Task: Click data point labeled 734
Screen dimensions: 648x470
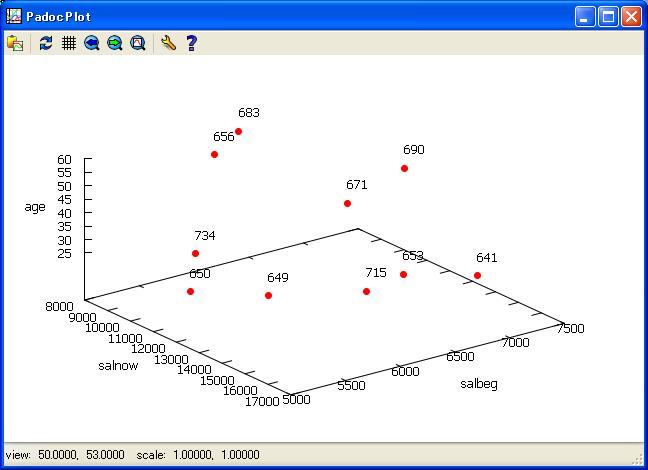Action: coord(195,253)
